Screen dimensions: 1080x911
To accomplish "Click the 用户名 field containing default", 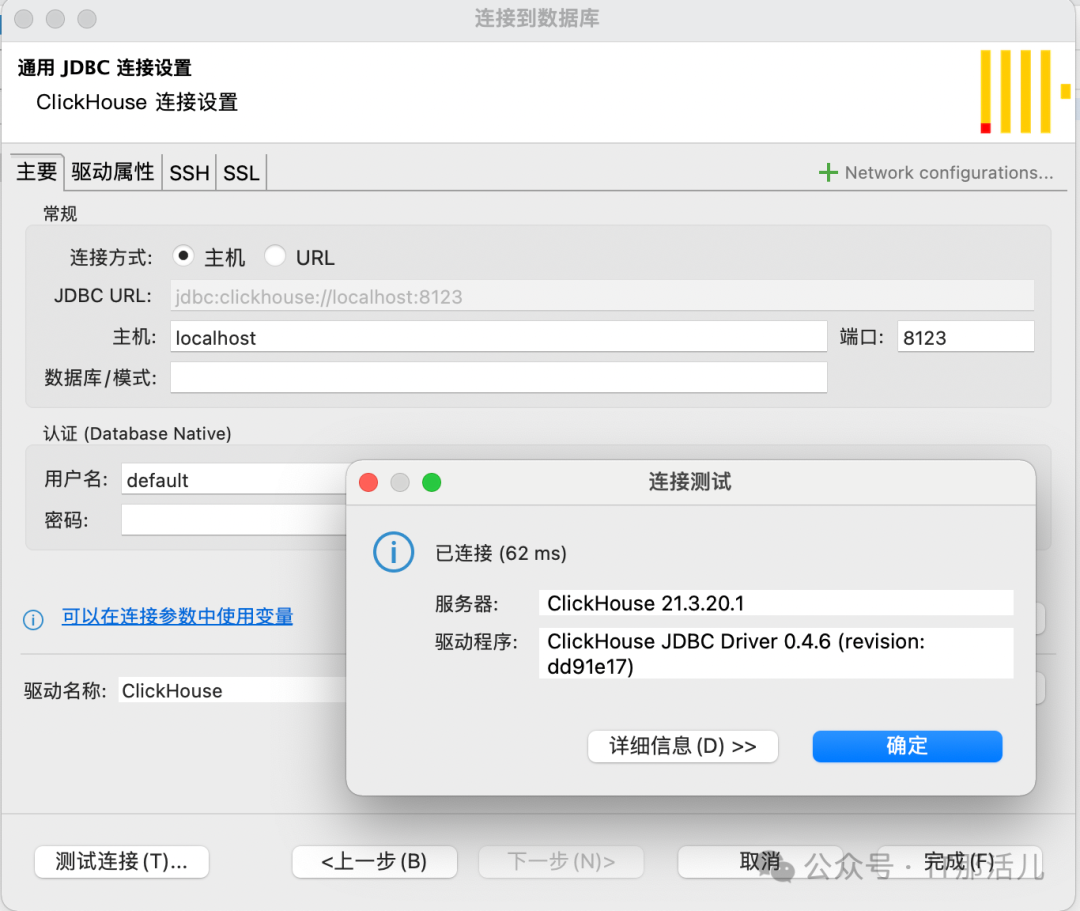I will [x=234, y=479].
